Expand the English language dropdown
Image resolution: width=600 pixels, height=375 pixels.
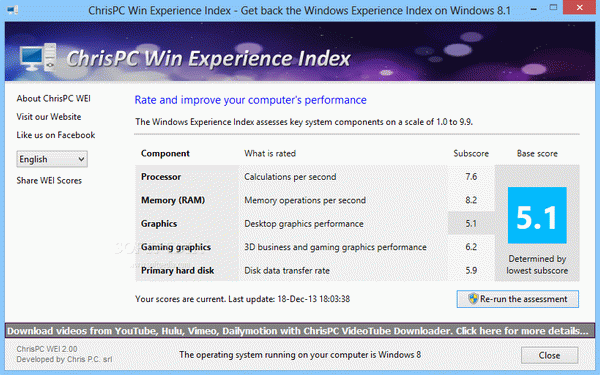coord(52,159)
